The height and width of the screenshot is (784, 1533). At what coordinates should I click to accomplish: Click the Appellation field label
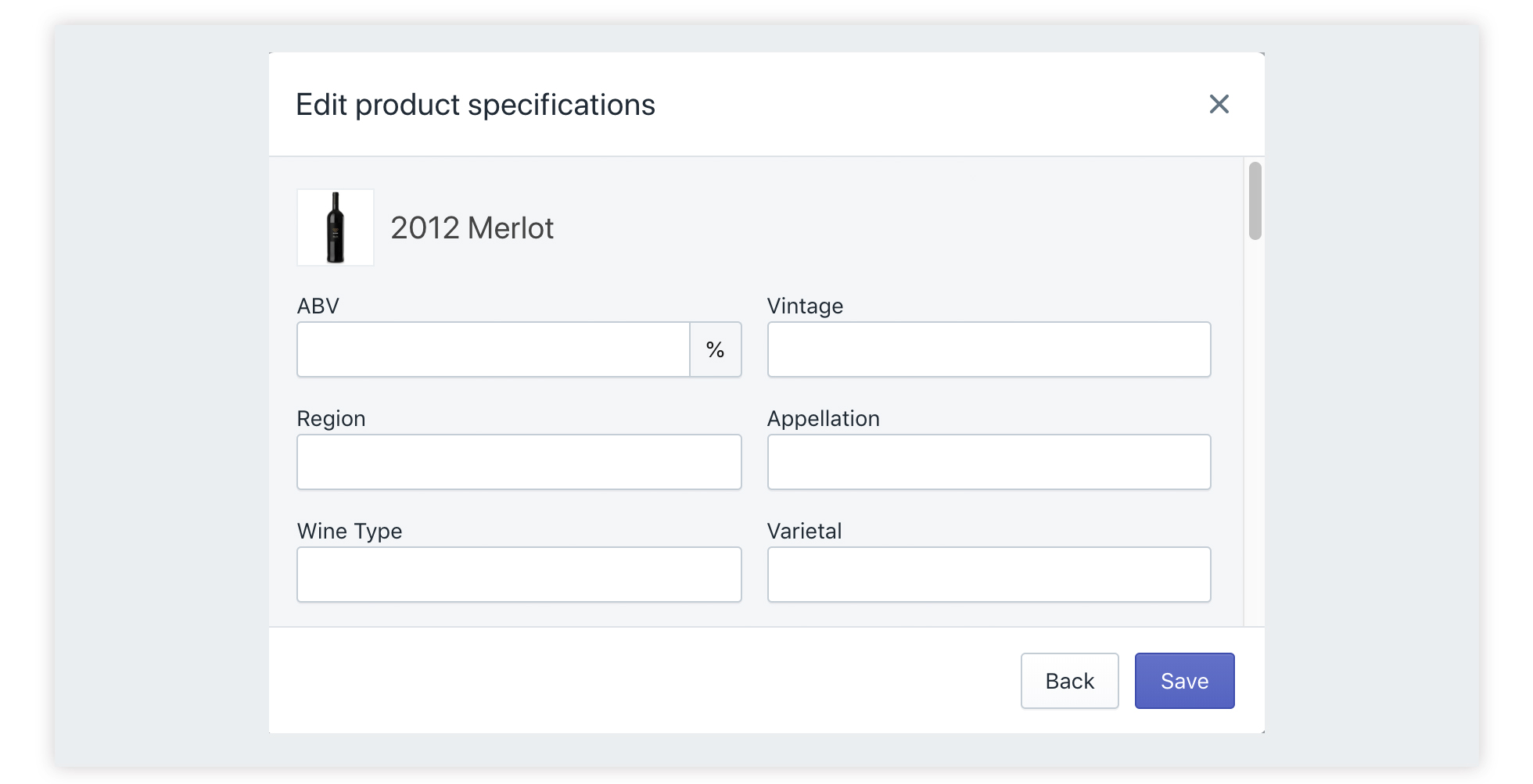coord(823,418)
